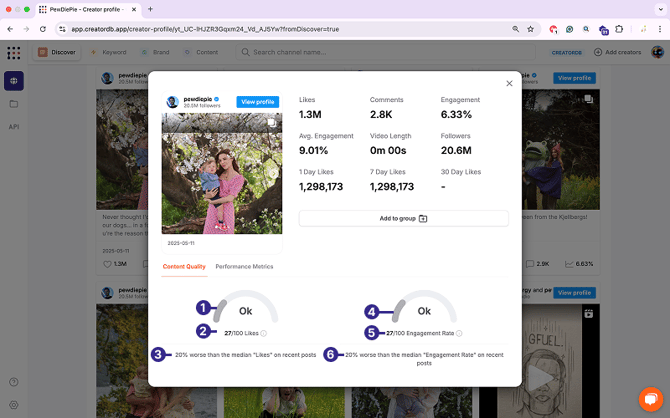This screenshot has height=418, width=670.
Task: Open the chat support bubble
Action: [651, 399]
